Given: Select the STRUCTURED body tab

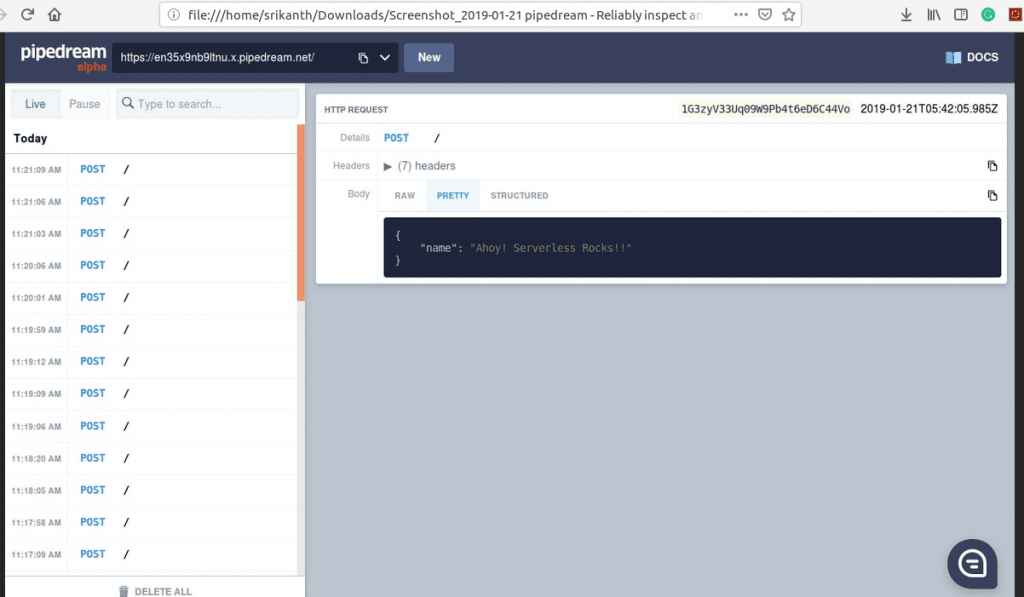Looking at the screenshot, I should click(x=519, y=195).
